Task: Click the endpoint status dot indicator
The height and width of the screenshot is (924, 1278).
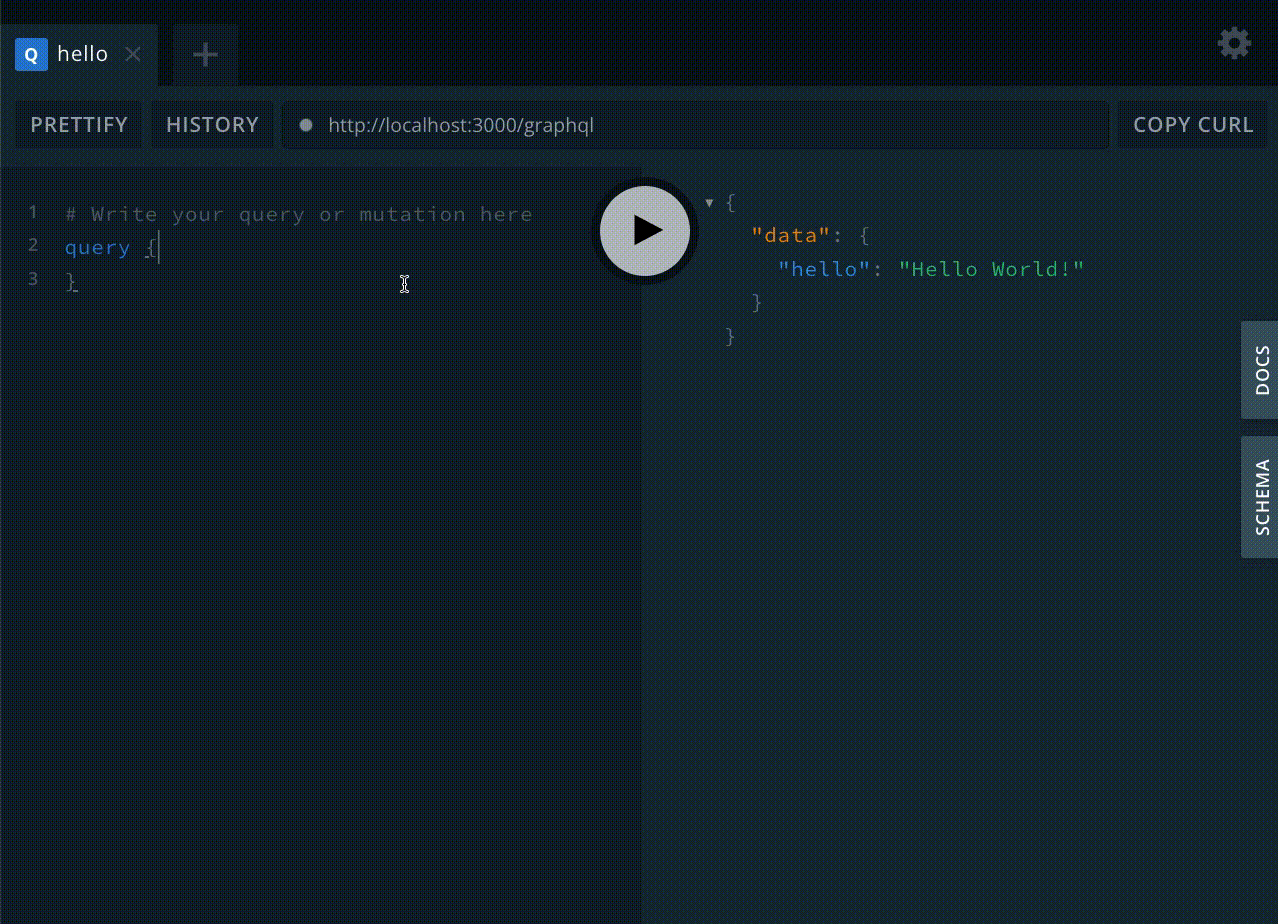Action: coord(306,125)
